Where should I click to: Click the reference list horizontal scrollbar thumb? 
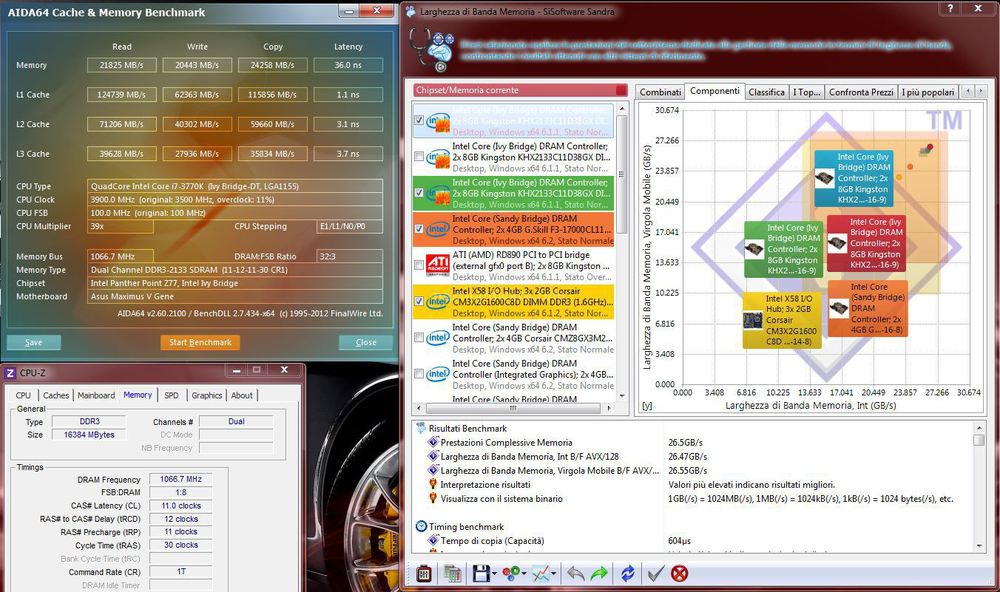pos(513,408)
